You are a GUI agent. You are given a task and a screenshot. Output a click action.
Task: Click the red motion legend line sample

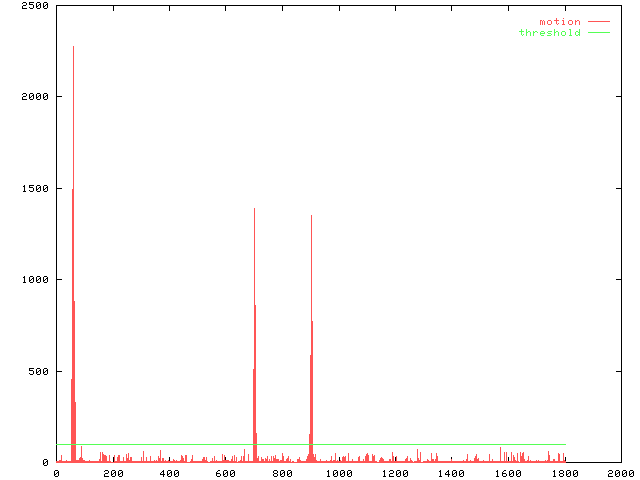point(598,22)
